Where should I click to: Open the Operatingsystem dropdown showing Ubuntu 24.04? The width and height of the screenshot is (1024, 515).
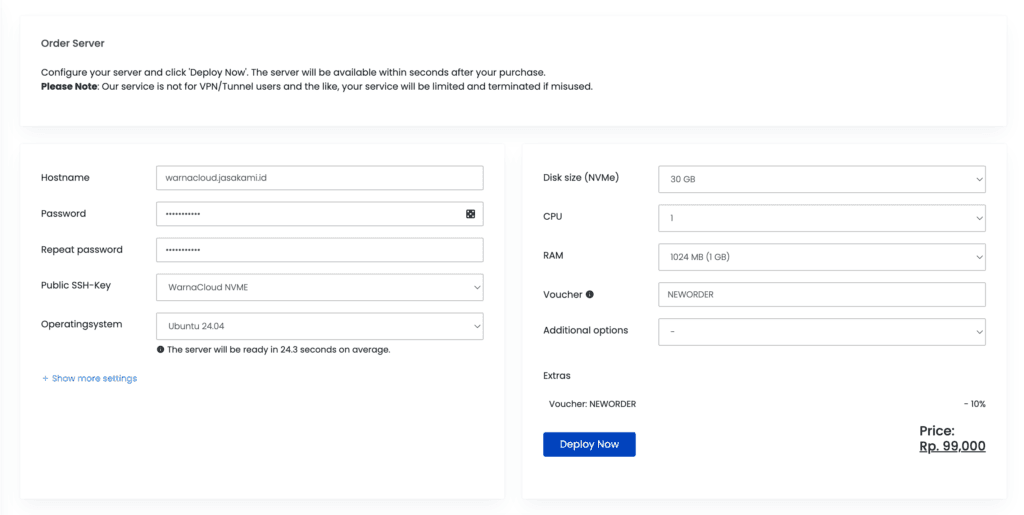[x=319, y=326]
